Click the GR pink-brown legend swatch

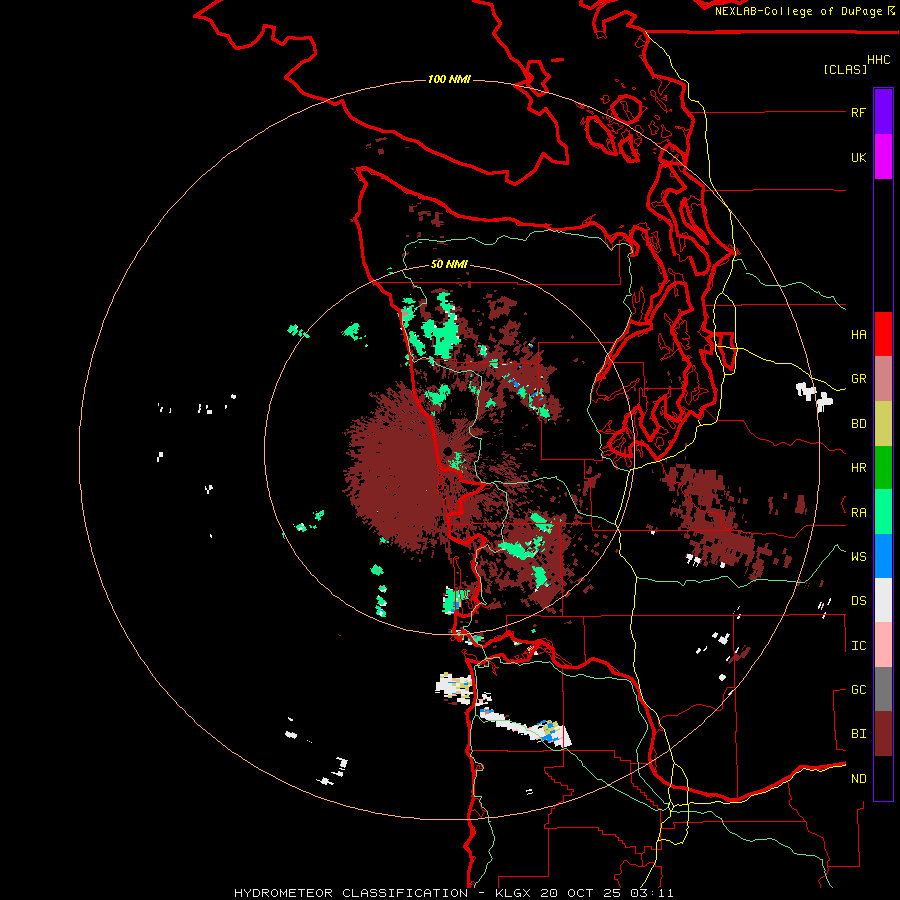click(x=883, y=378)
